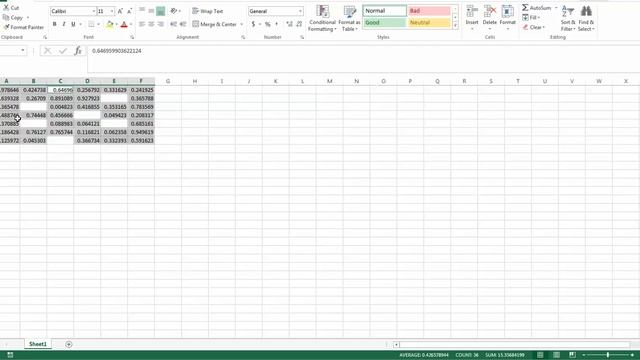This screenshot has height=360, width=640.
Task: Confirm the formula bar entry
Action: (x=62, y=51)
